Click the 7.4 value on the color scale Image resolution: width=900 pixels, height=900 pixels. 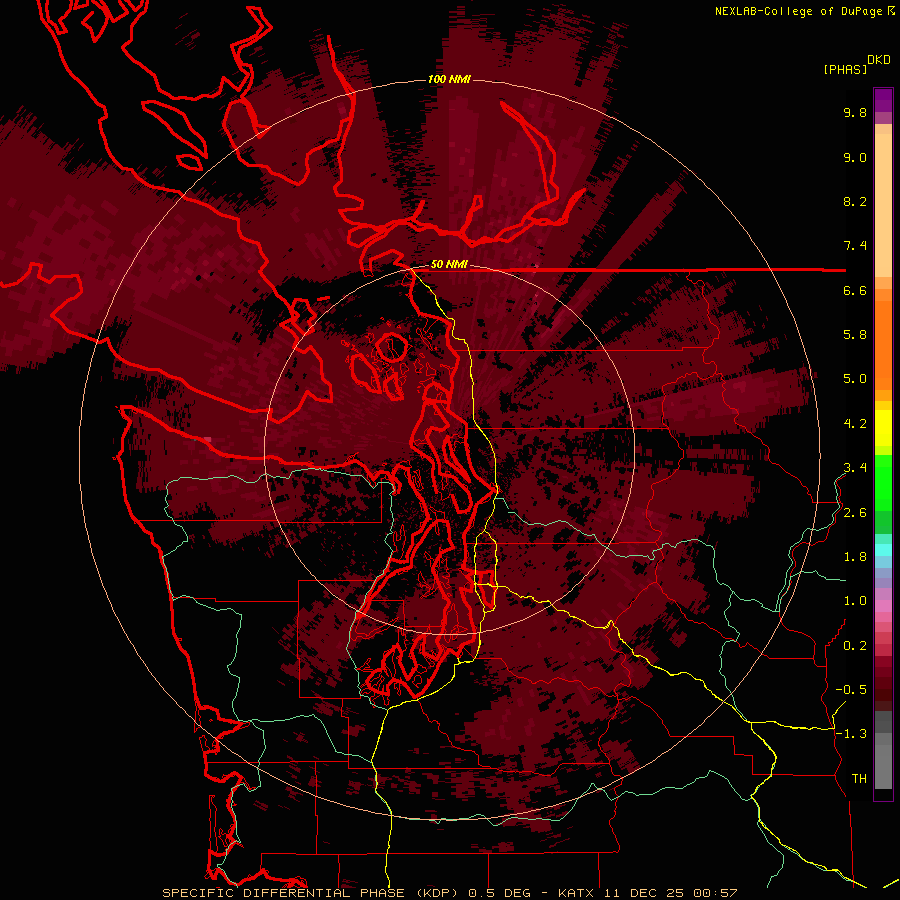(x=855, y=246)
